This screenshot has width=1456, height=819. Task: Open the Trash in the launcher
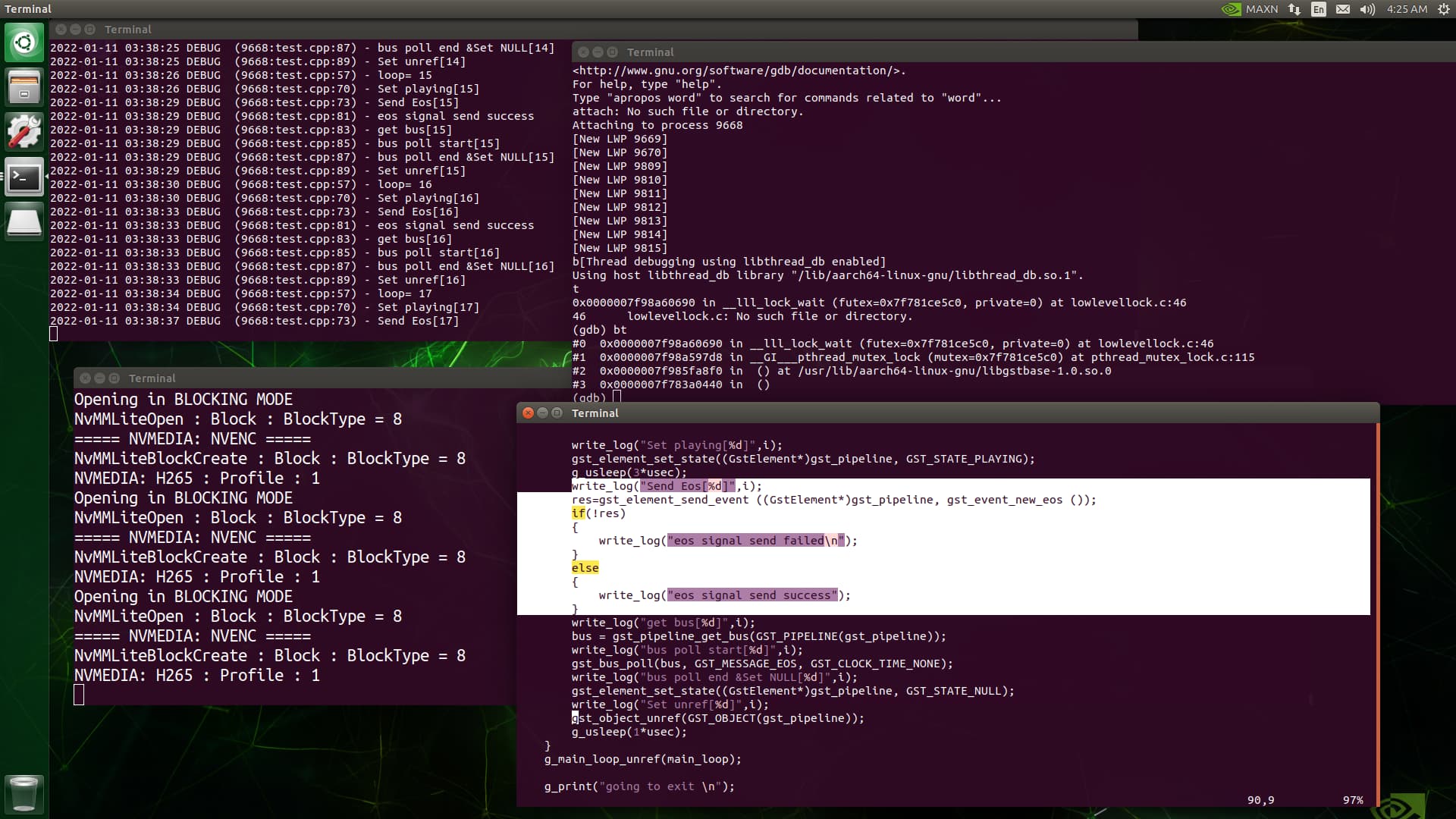pos(24,794)
